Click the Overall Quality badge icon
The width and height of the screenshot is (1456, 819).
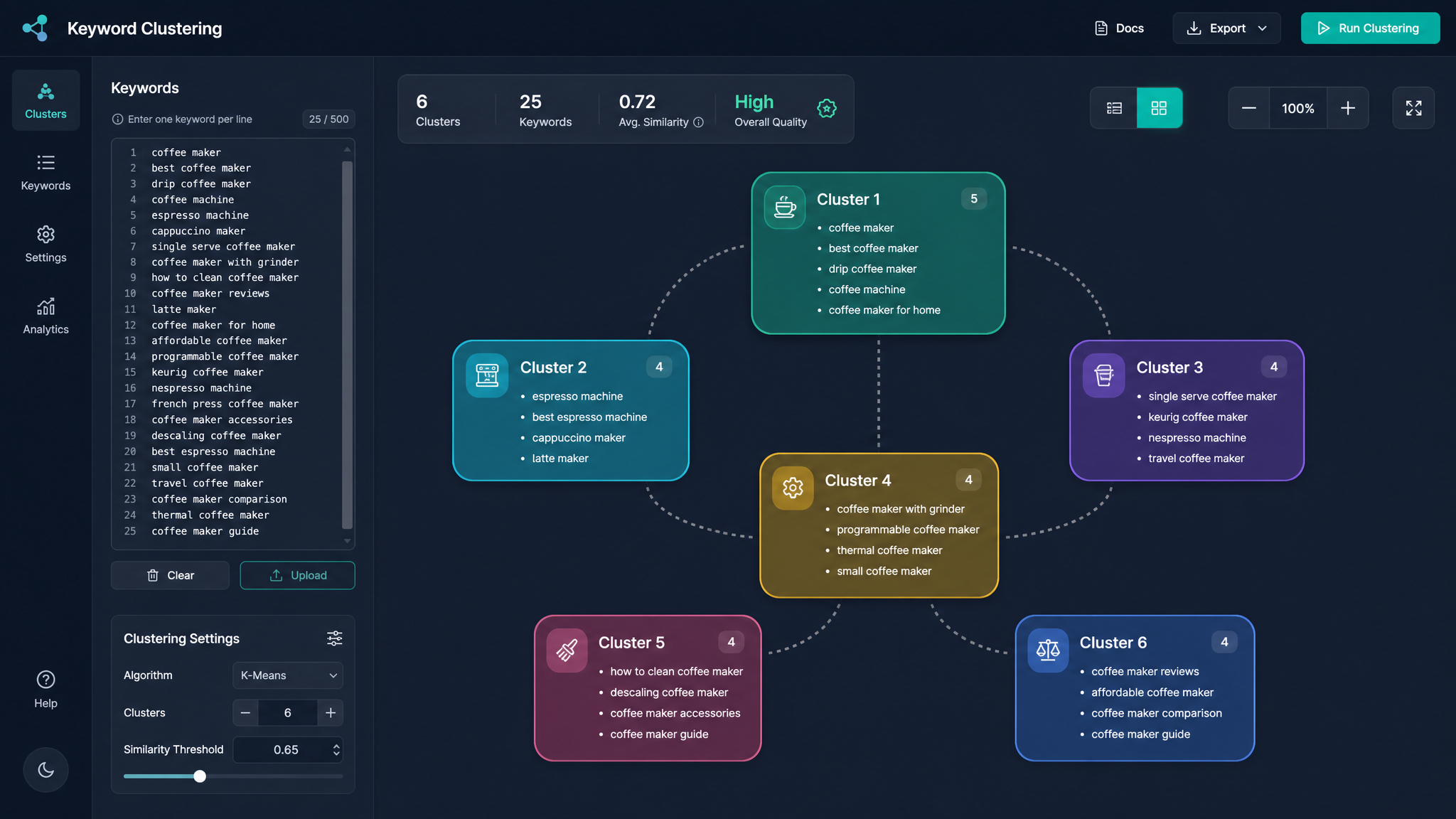click(x=827, y=109)
